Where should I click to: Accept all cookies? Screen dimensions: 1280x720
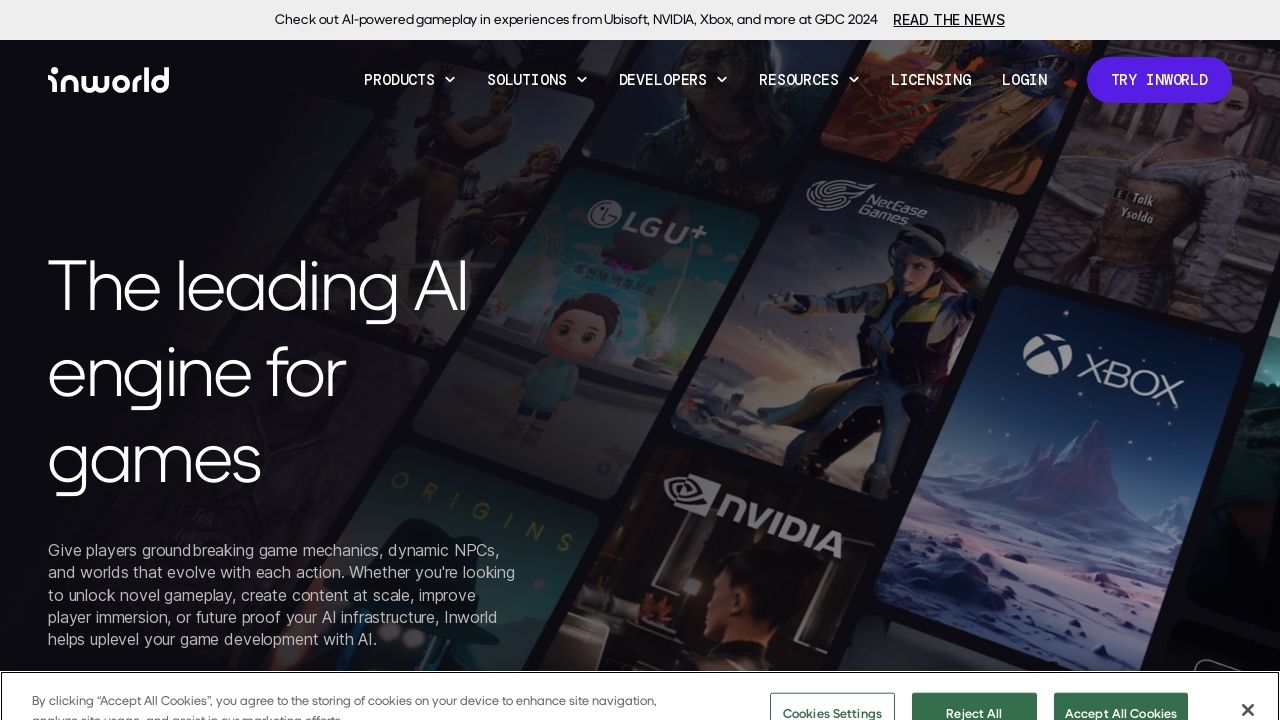tap(1121, 707)
